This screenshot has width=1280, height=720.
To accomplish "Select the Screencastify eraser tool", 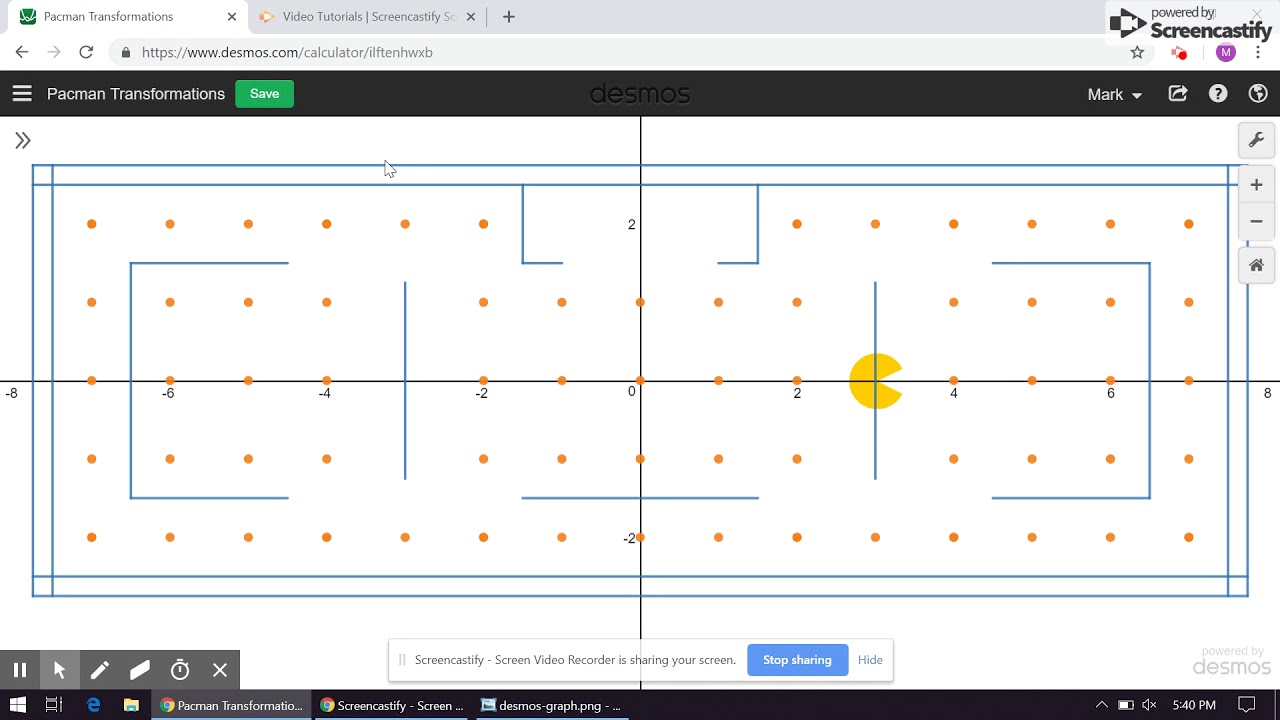I will coord(140,670).
